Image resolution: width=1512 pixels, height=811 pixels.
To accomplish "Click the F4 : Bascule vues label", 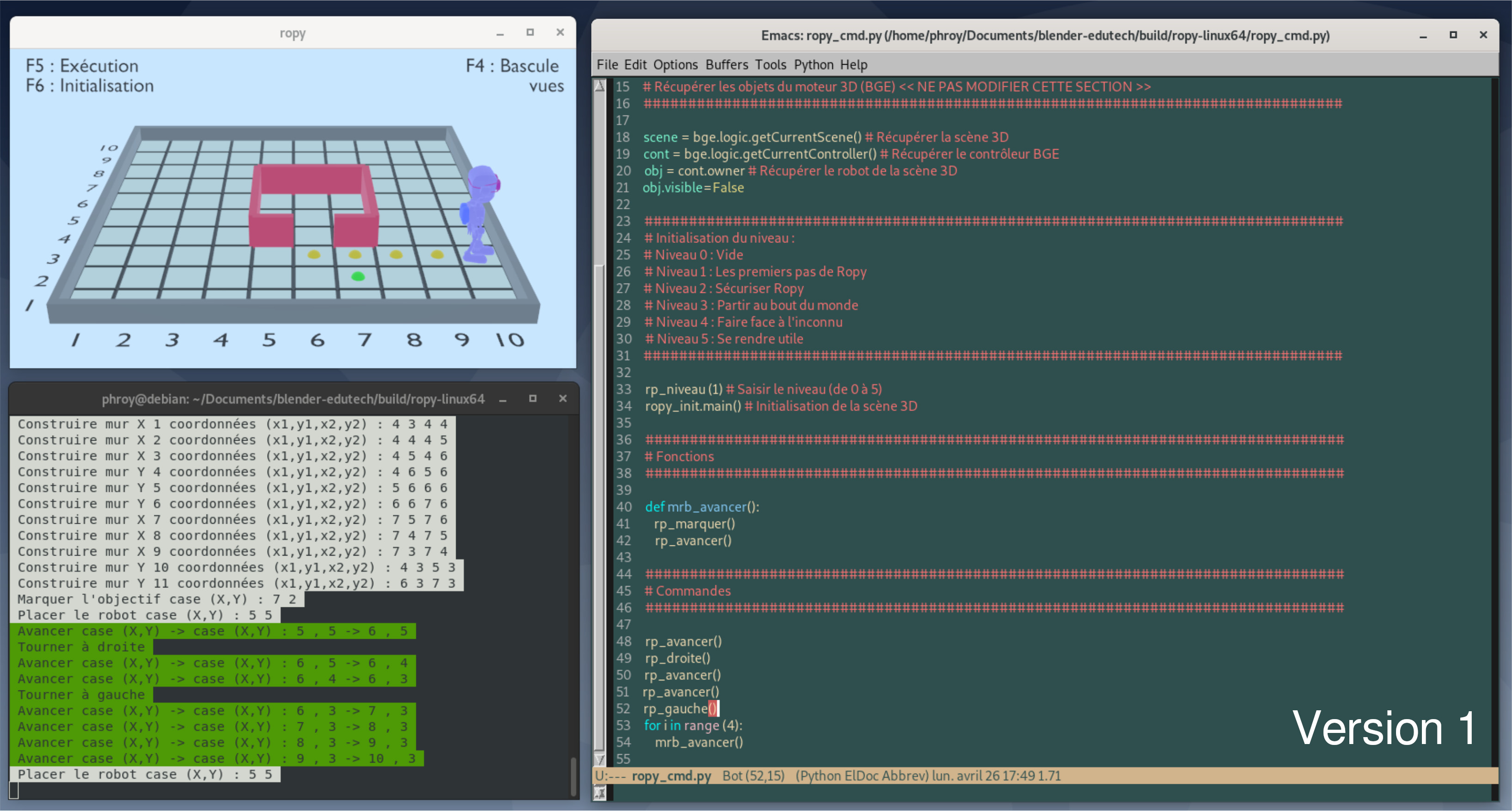I will click(x=515, y=76).
